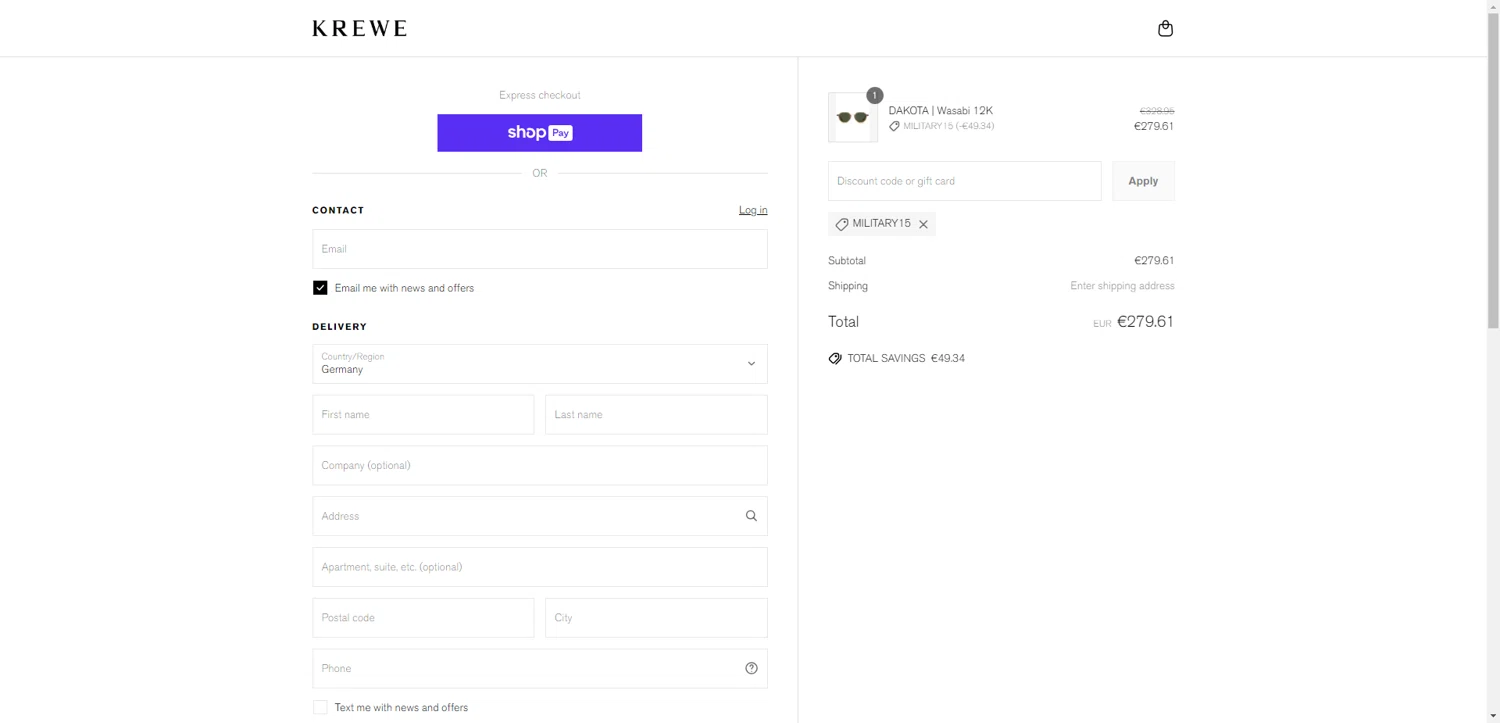This screenshot has height=723, width=1500.
Task: Click the phone help question mark icon
Action: click(751, 669)
